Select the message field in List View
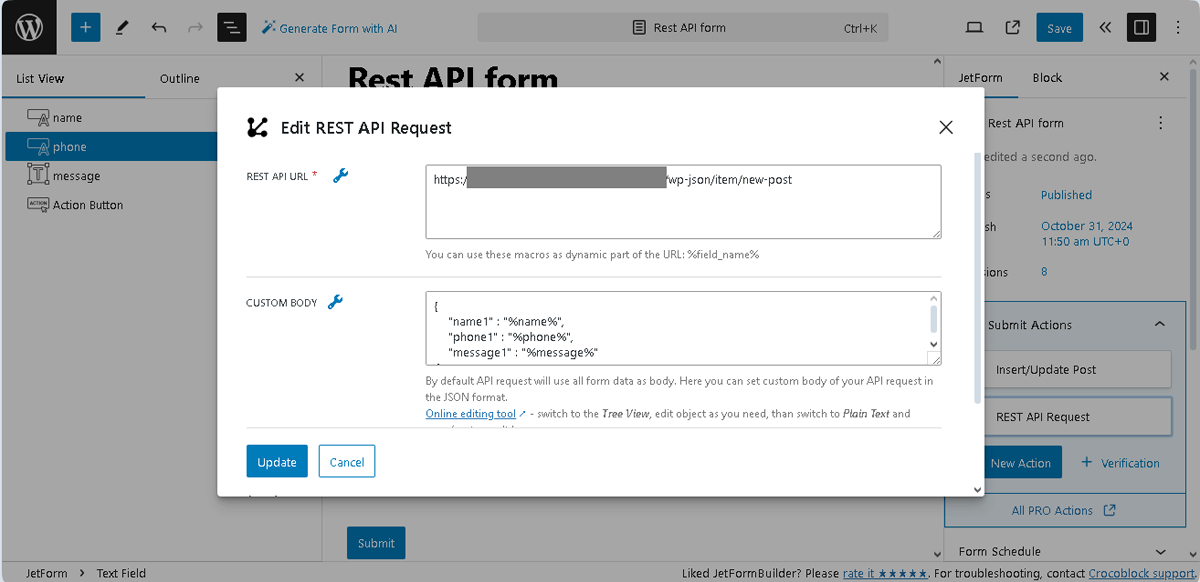Image resolution: width=1200 pixels, height=582 pixels. pos(110,176)
